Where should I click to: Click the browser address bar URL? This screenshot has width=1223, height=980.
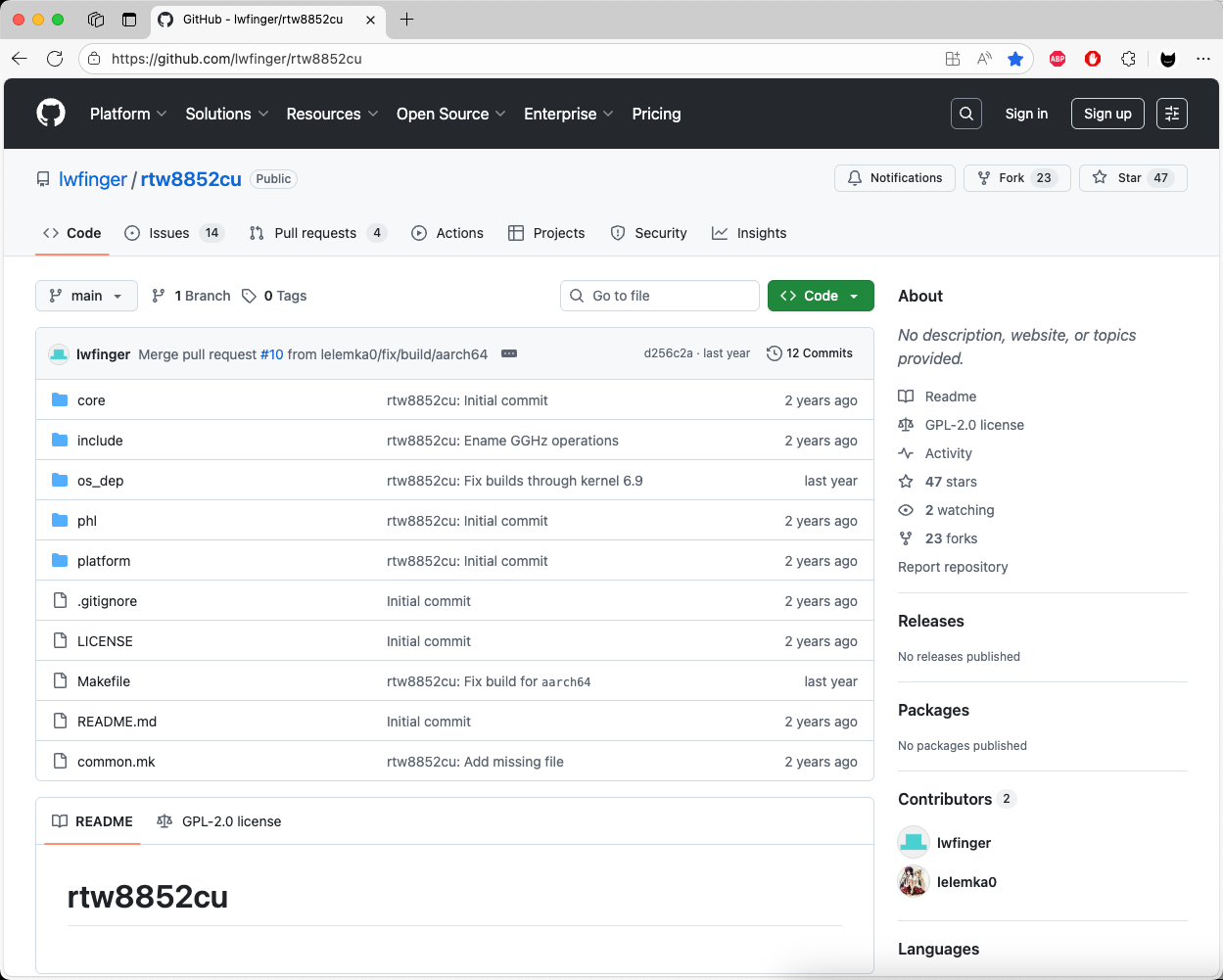pyautogui.click(x=237, y=59)
